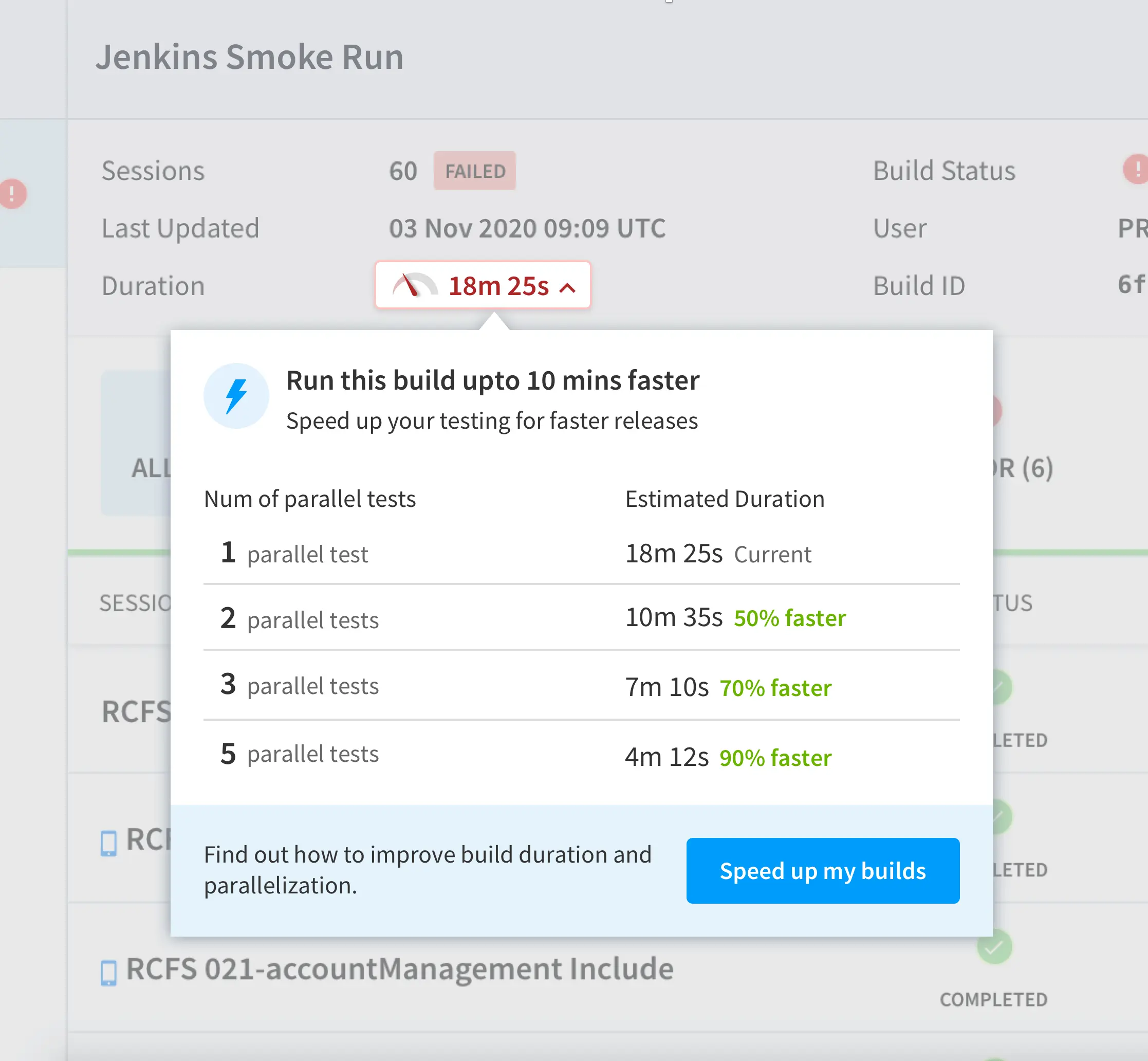Click the speedometer gauge icon in Duration
The width and height of the screenshot is (1148, 1061).
(414, 285)
